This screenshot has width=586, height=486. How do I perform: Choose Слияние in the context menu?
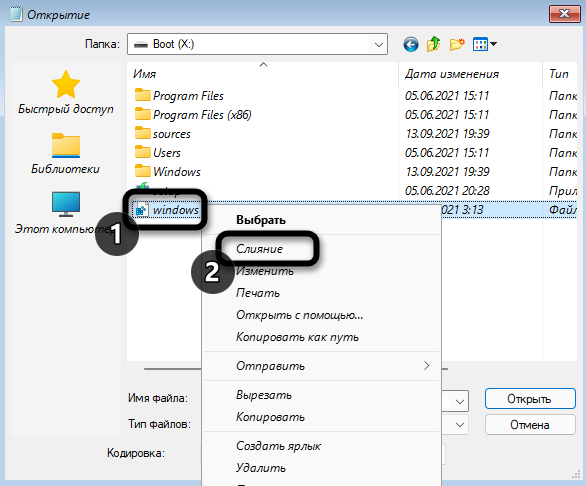[259, 249]
